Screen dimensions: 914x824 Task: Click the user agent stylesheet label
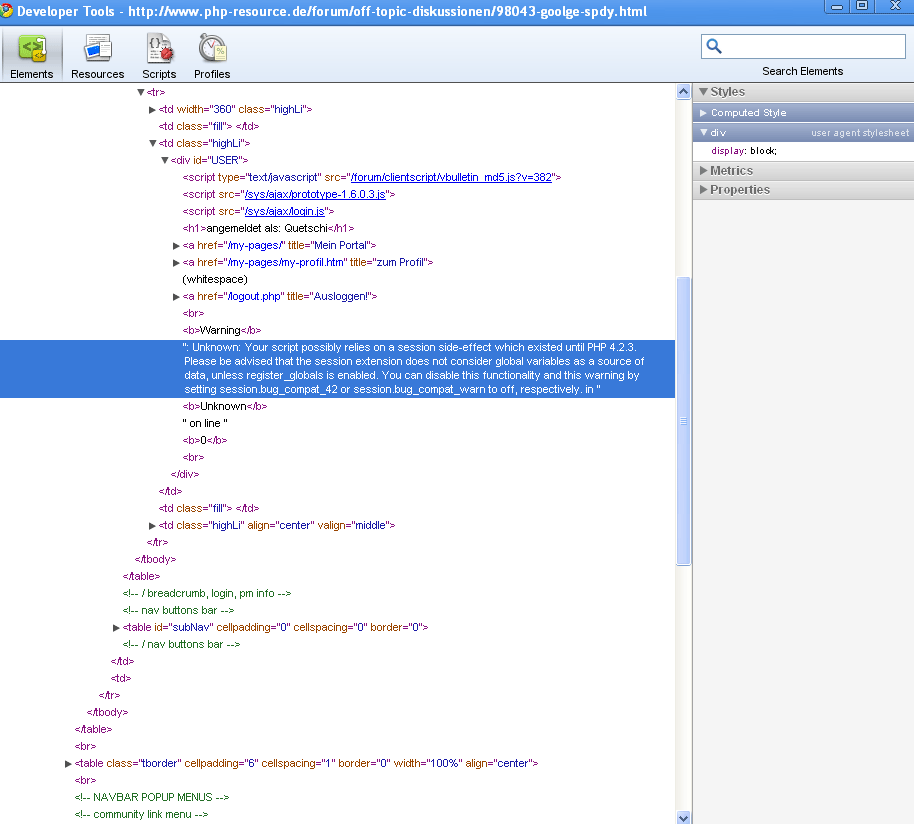[x=860, y=133]
